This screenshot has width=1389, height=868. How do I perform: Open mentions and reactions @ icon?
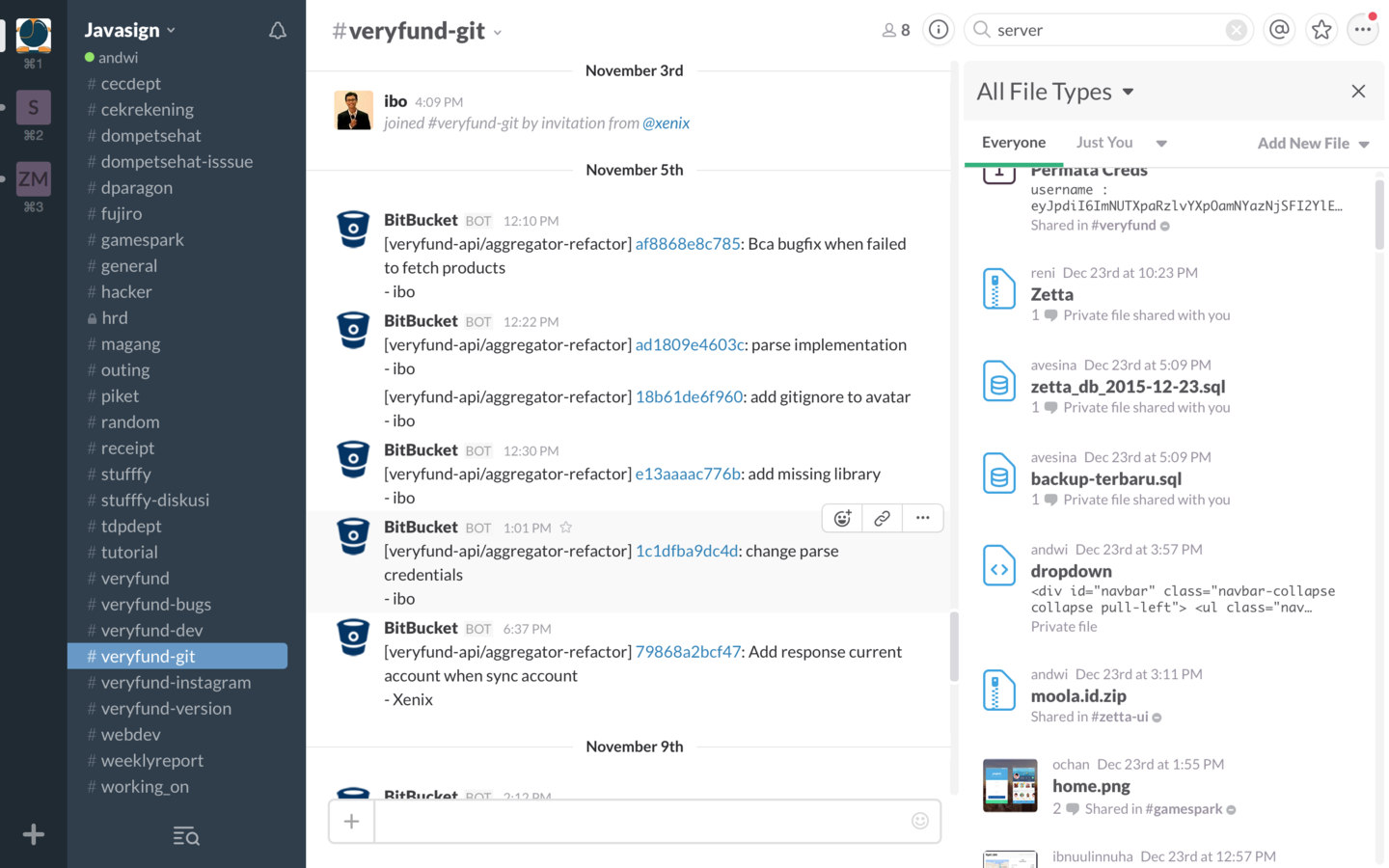(x=1279, y=30)
